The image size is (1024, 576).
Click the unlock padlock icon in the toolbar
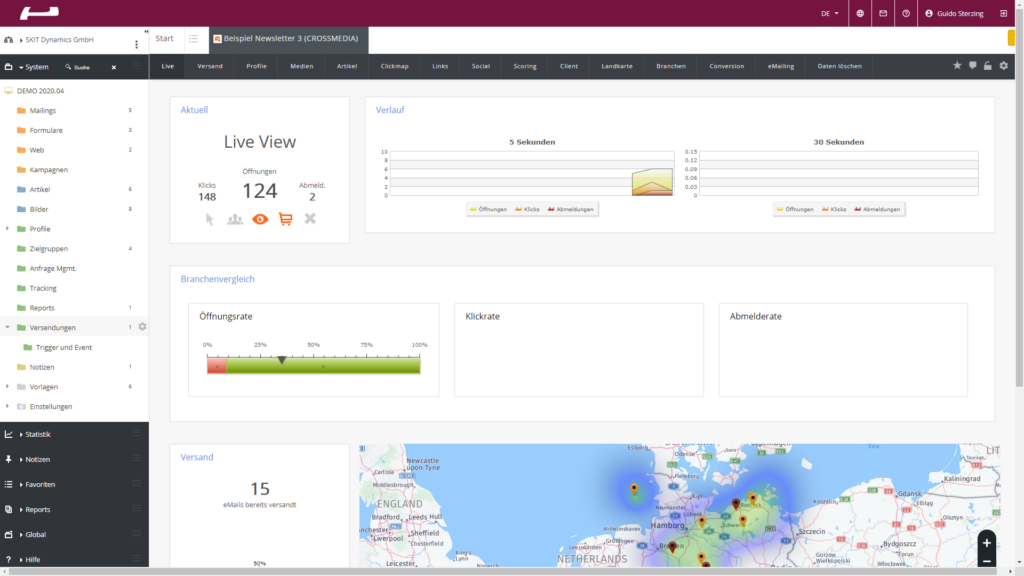pyautogui.click(x=987, y=65)
